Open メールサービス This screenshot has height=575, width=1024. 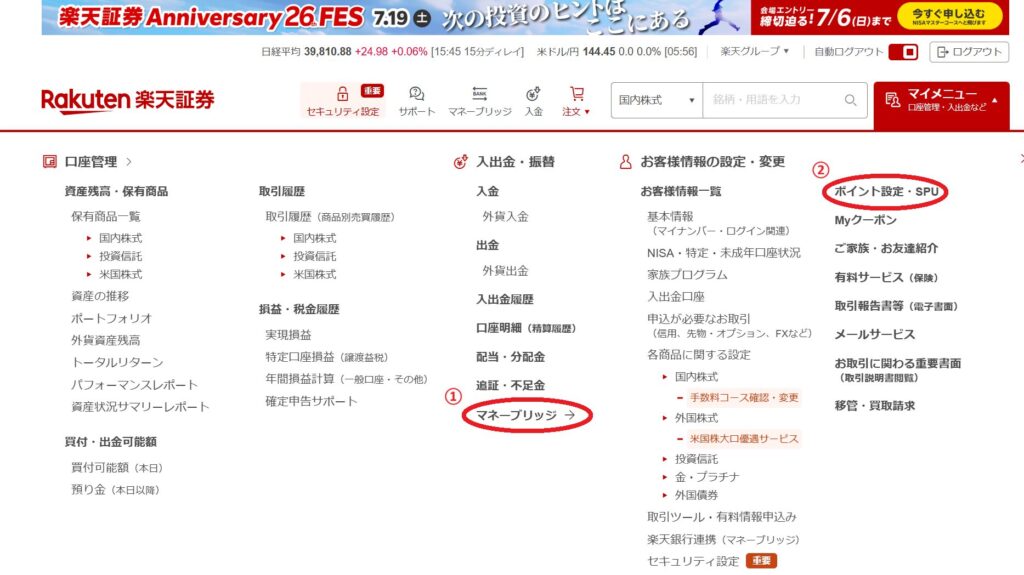click(874, 335)
